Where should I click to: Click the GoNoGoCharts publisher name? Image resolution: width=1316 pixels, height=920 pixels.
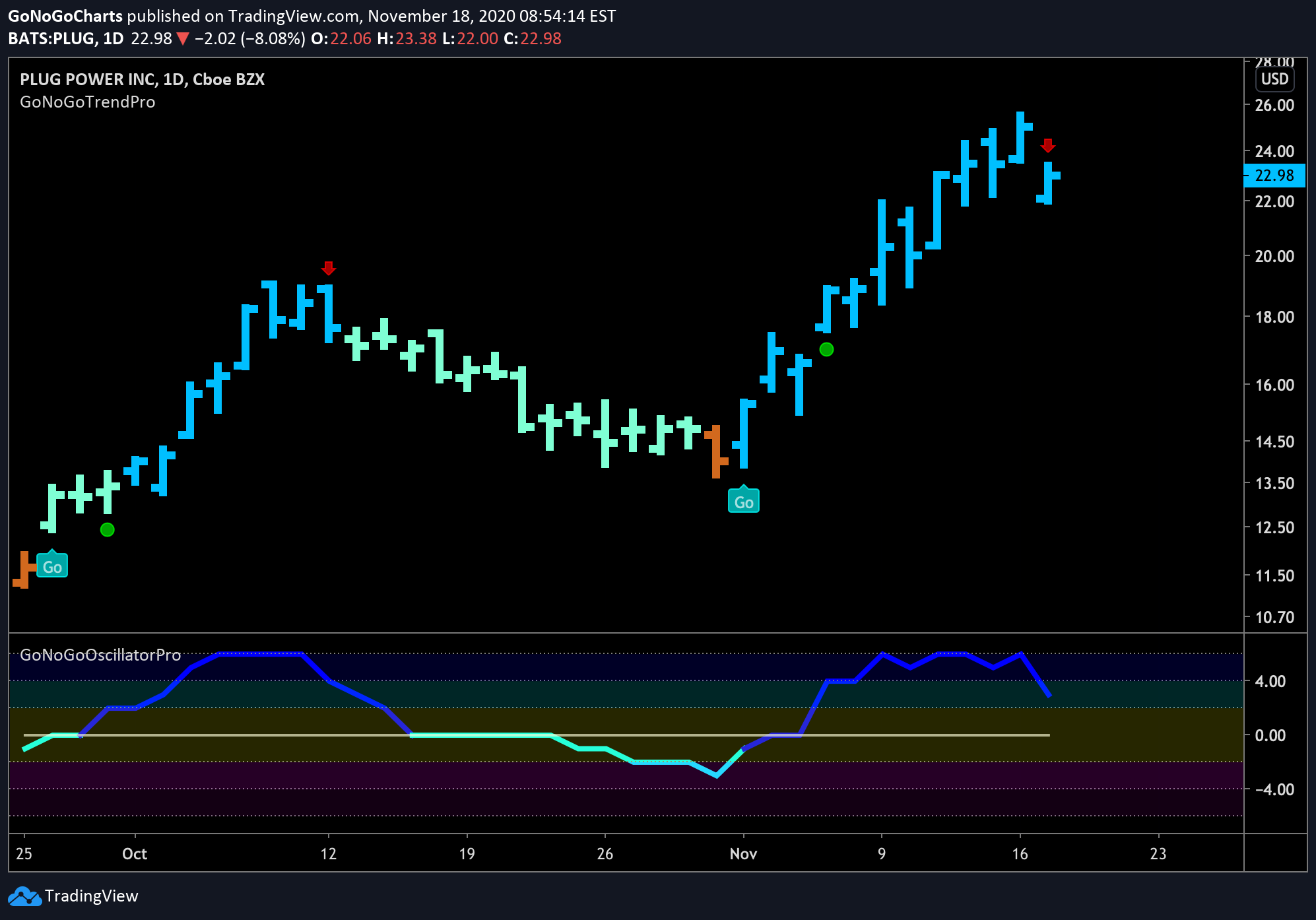pos(65,16)
